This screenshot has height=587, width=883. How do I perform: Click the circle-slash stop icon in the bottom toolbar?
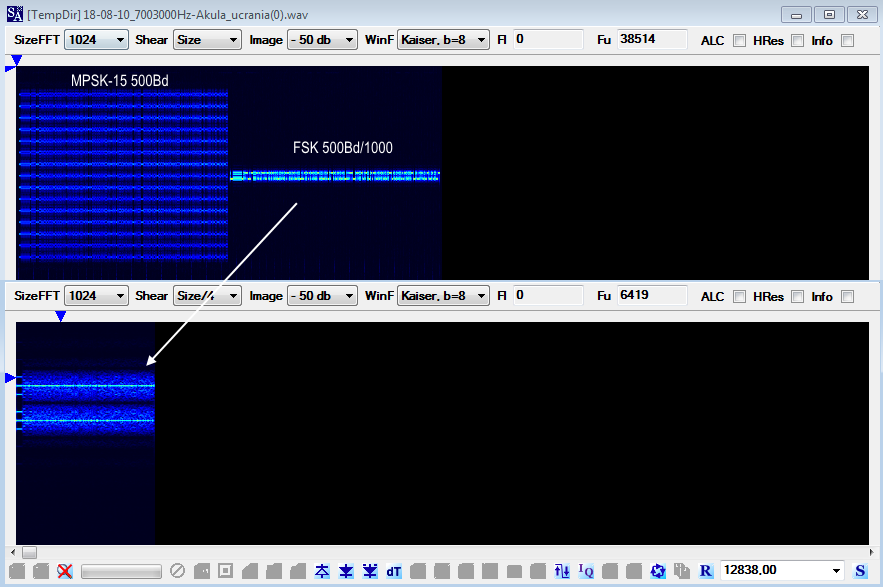point(177,571)
